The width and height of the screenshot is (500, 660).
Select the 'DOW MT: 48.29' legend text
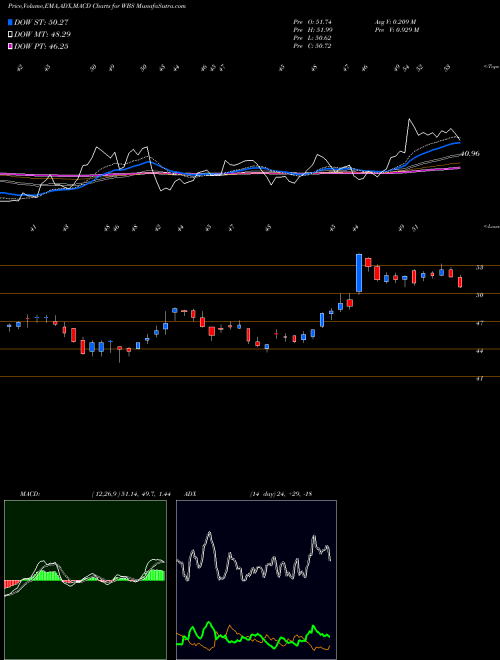click(42, 35)
